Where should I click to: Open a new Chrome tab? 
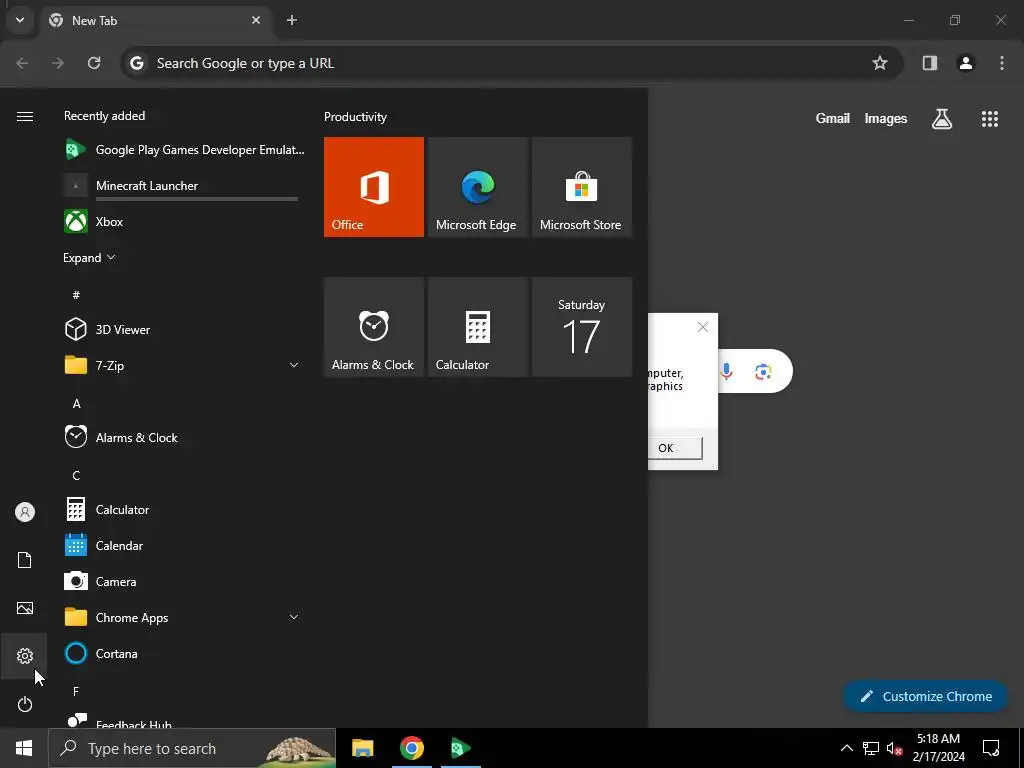click(292, 20)
